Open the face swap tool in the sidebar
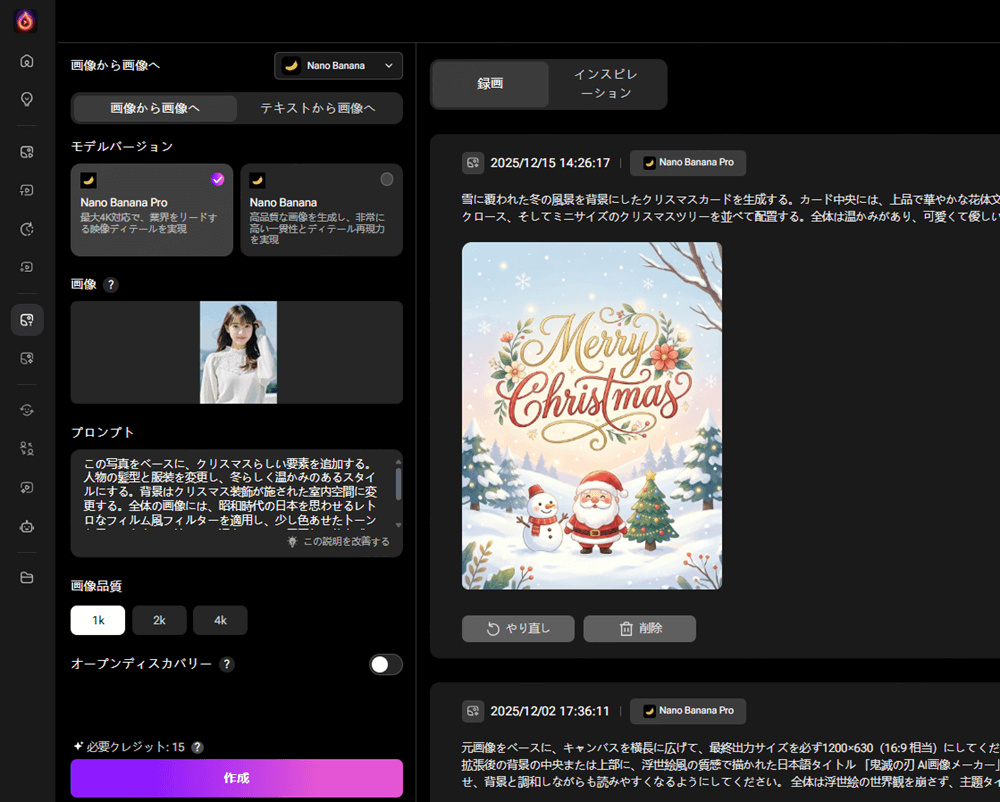 coord(26,409)
